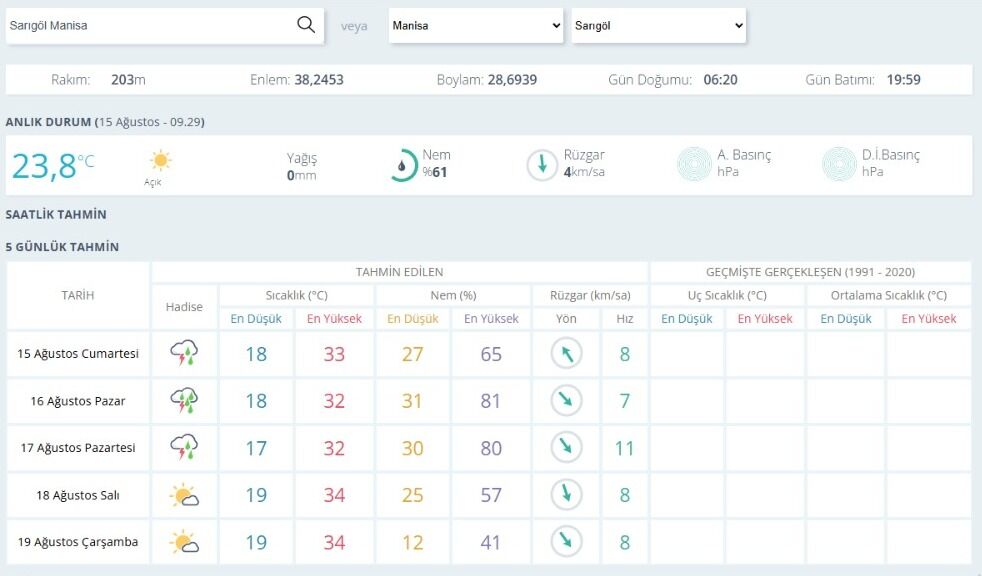Click the sunny Açık weather icon
The image size is (982, 576).
[x=160, y=160]
